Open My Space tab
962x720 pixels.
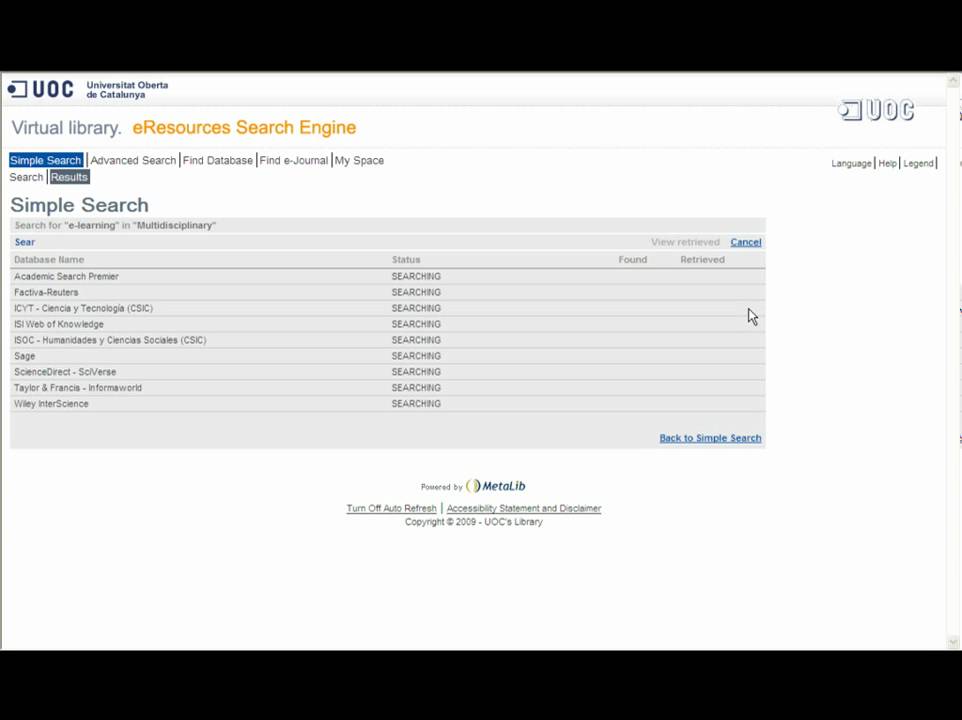[360, 160]
